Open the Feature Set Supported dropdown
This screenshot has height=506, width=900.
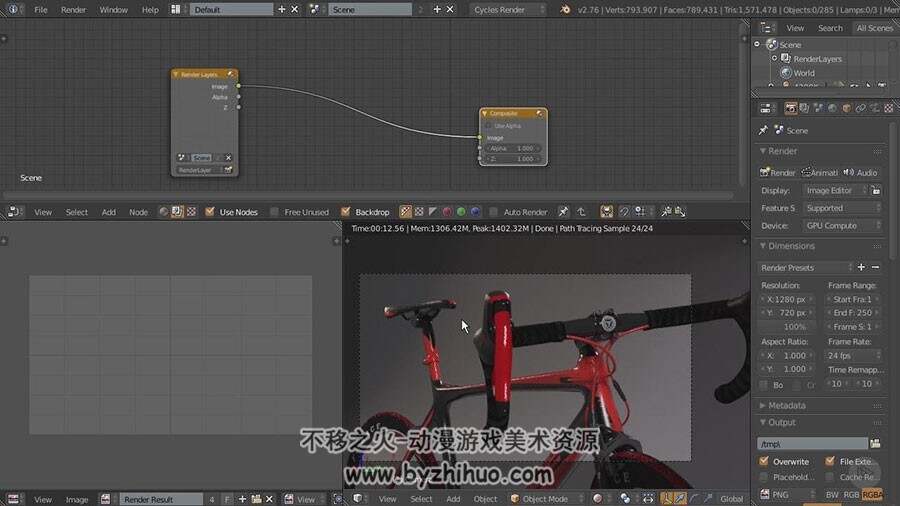click(842, 208)
